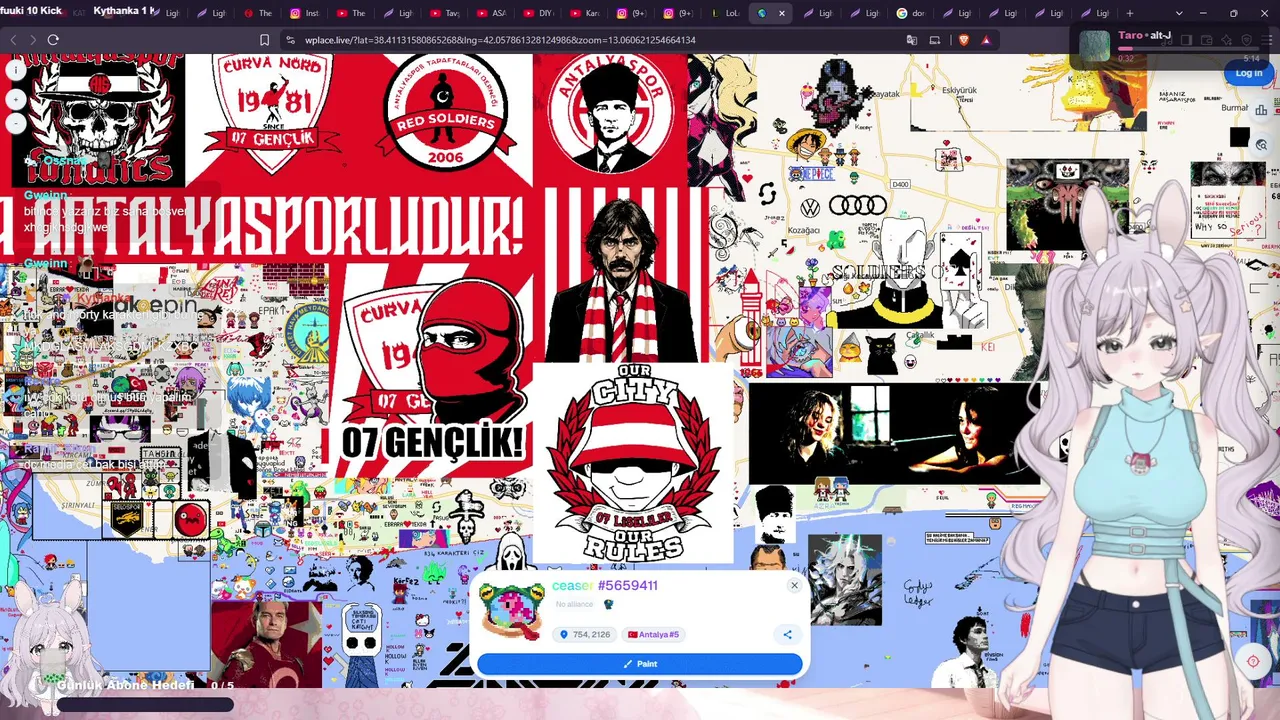Click the username 'ceaser #5659411'
Screen dimensions: 1280x720
click(x=604, y=586)
